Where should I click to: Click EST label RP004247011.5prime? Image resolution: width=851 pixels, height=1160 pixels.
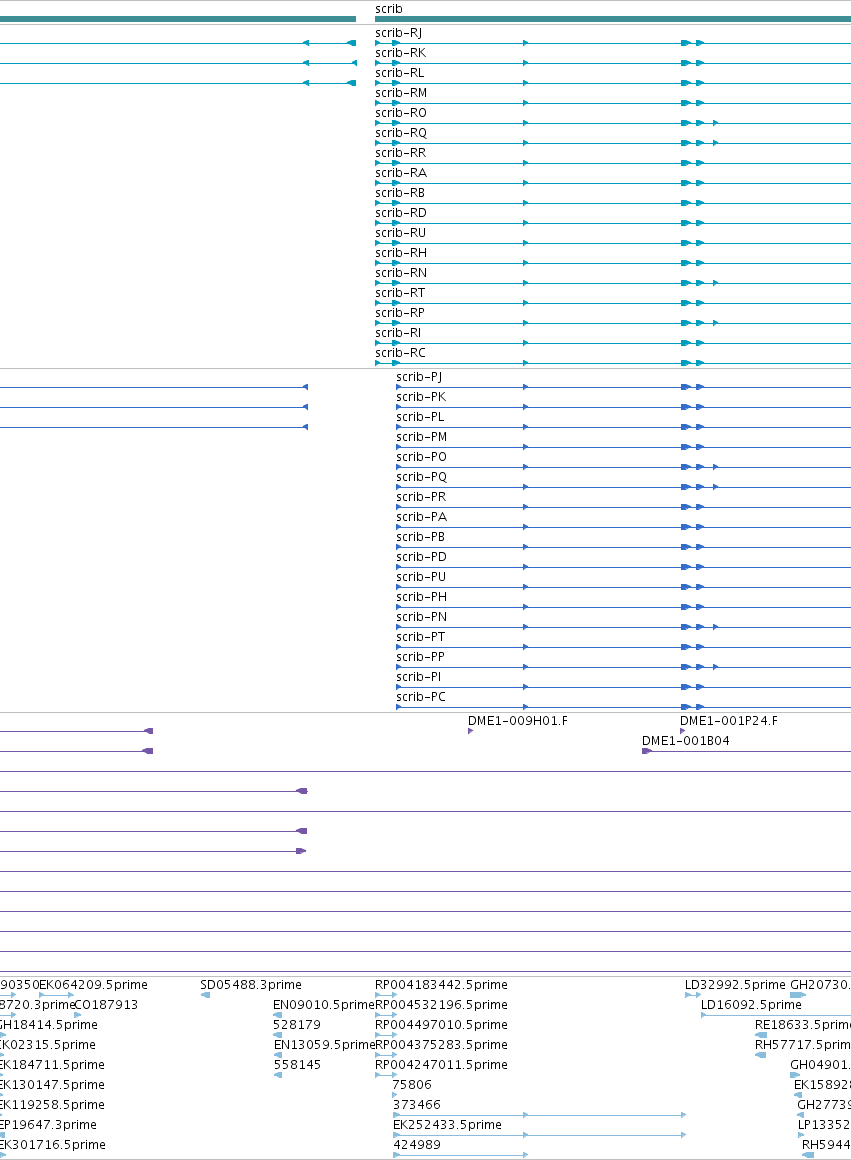click(442, 1065)
